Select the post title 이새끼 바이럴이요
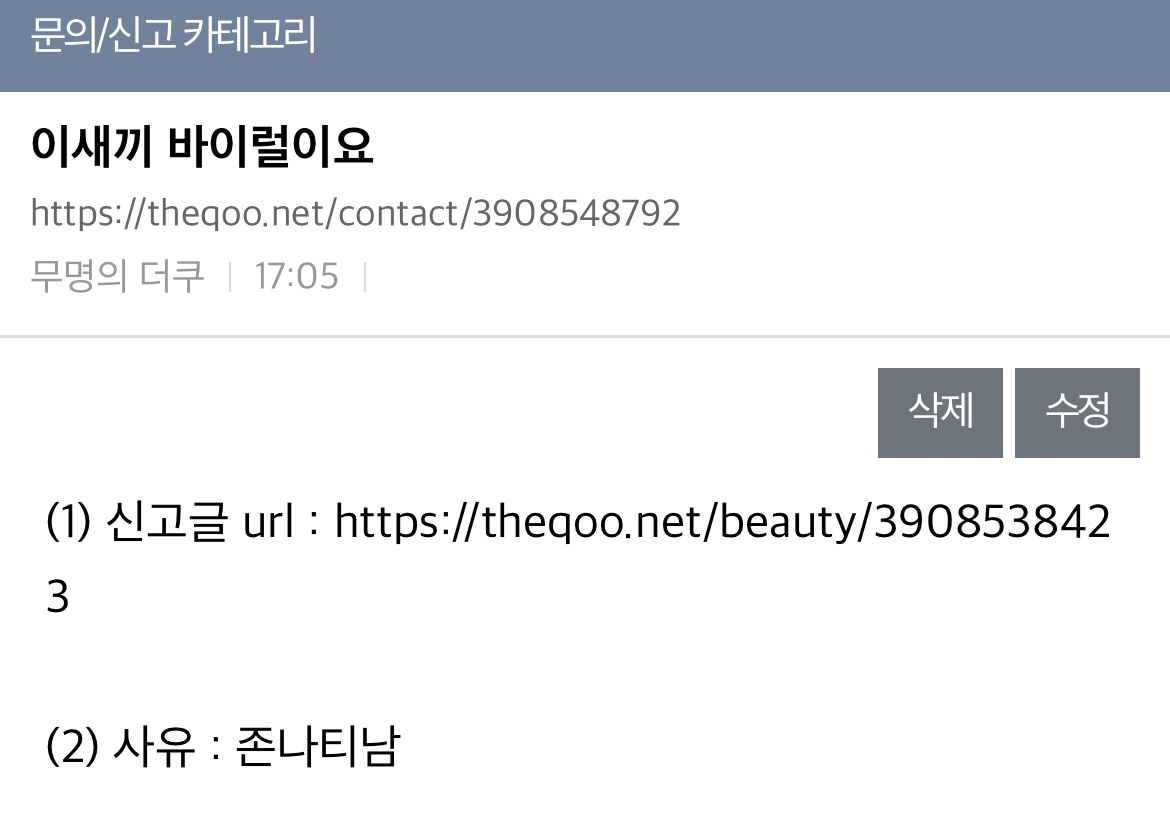 coord(201,145)
